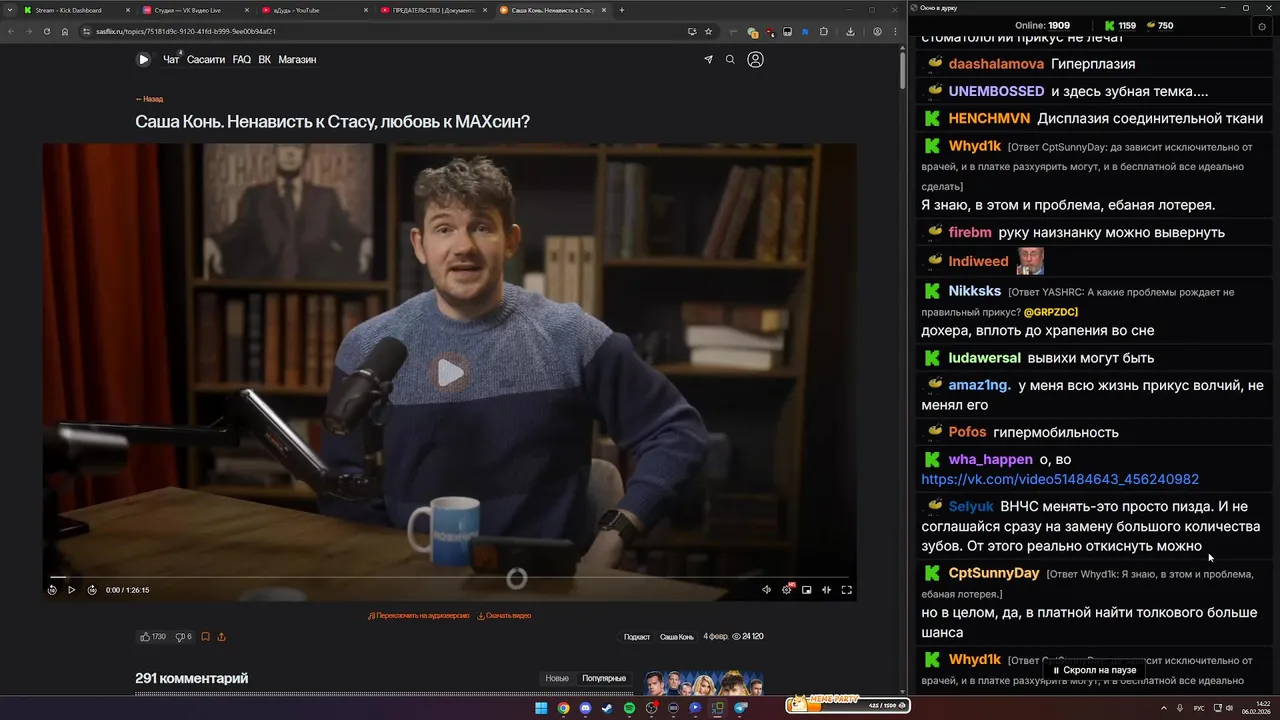
Task: Open the Магазин page
Action: point(297,60)
